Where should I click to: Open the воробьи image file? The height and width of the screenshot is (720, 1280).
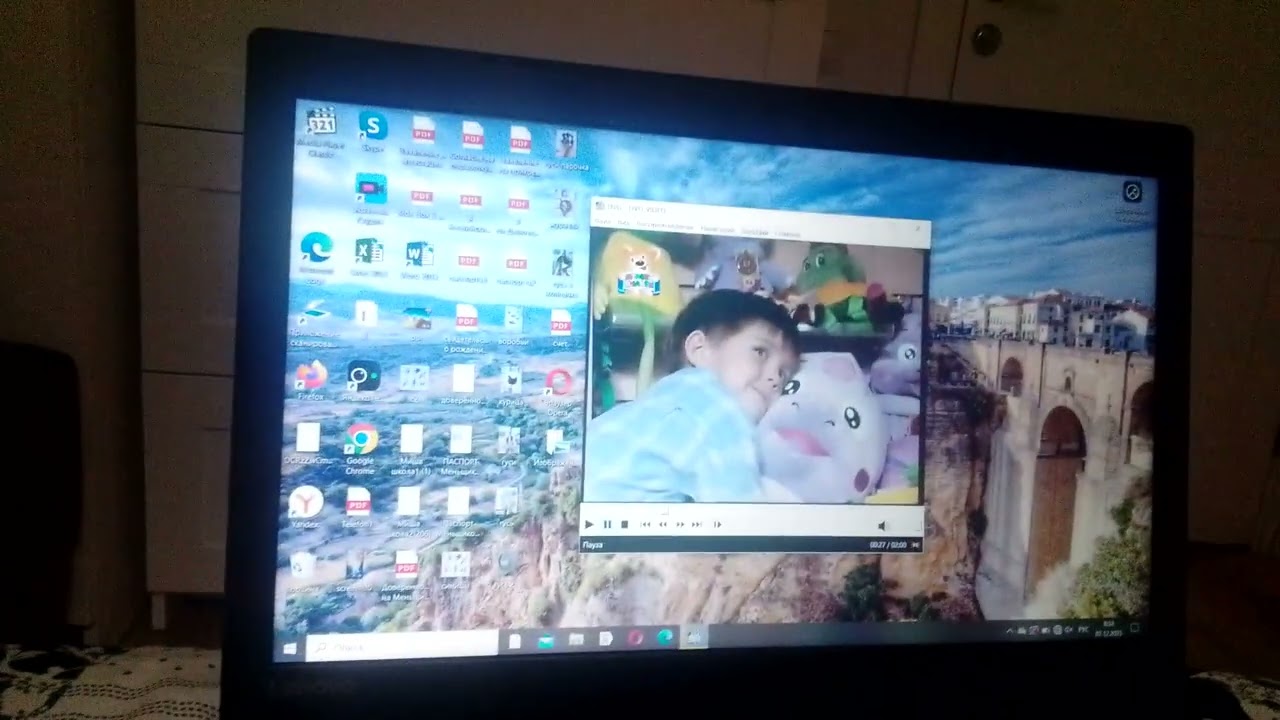click(513, 324)
